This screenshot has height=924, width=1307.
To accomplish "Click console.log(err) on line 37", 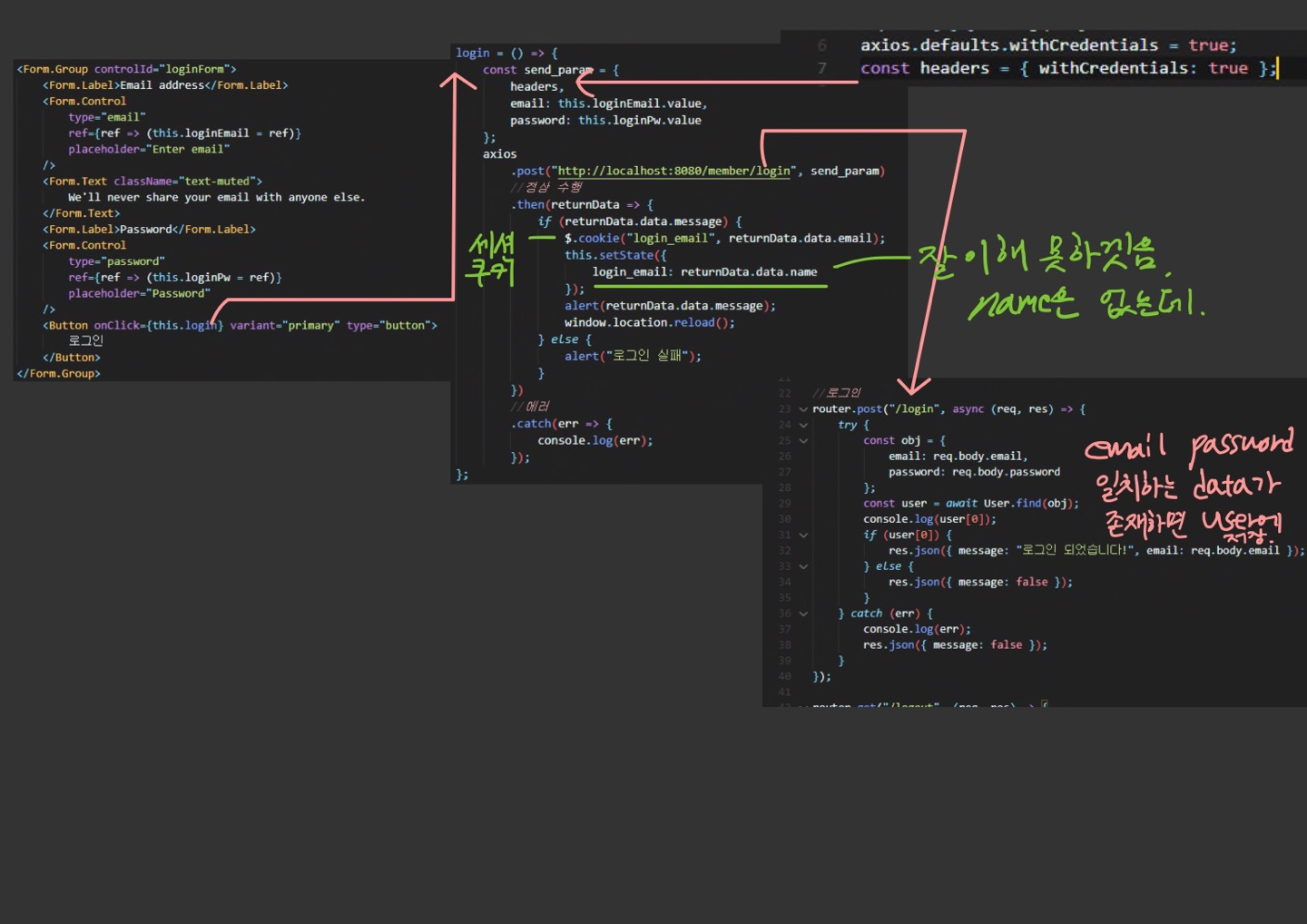I will (917, 629).
